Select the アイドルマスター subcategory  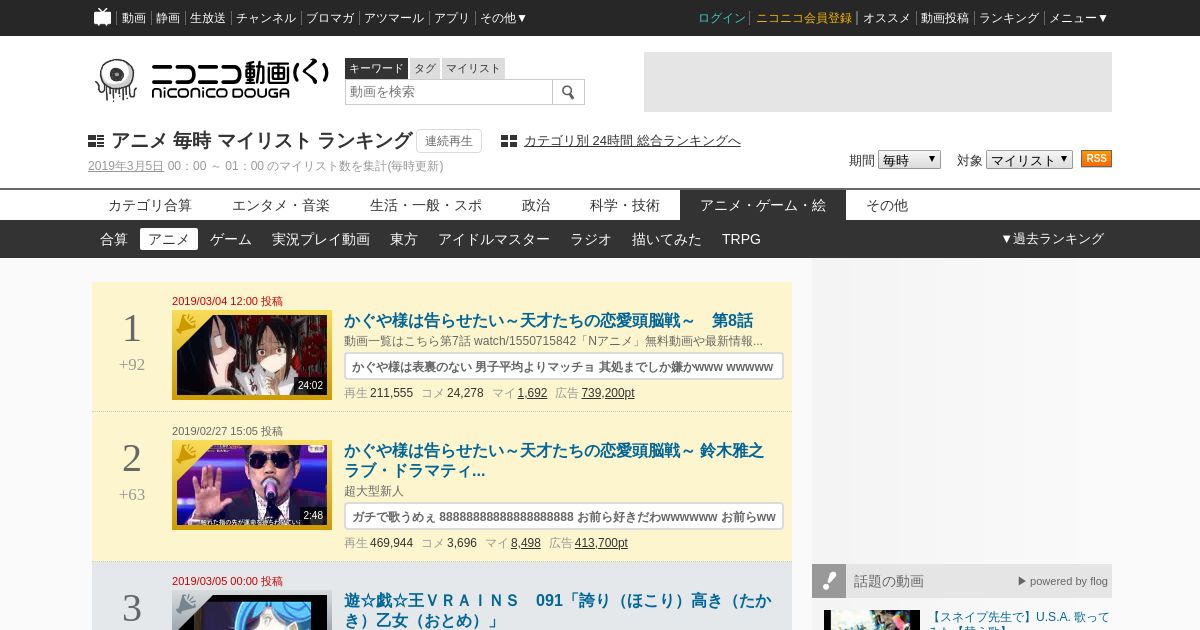coord(494,239)
